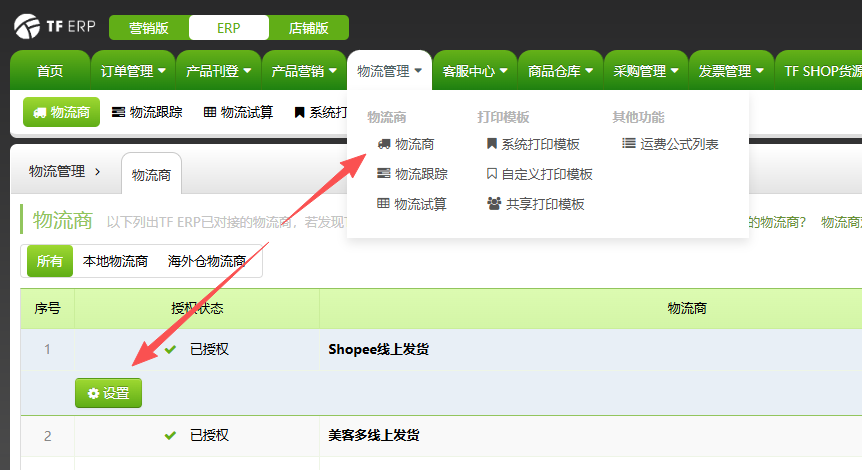The image size is (862, 470).
Task: Select the 所有 filter button
Action: 50,261
